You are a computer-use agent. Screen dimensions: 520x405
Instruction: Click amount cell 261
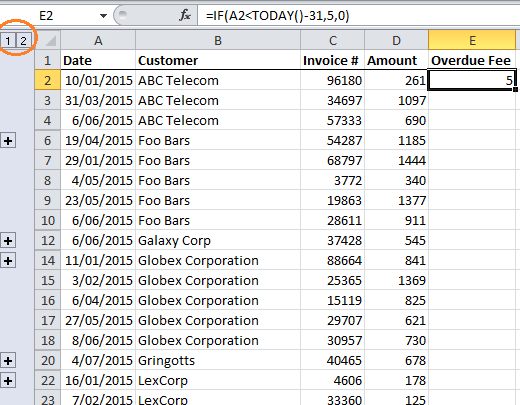coord(396,80)
